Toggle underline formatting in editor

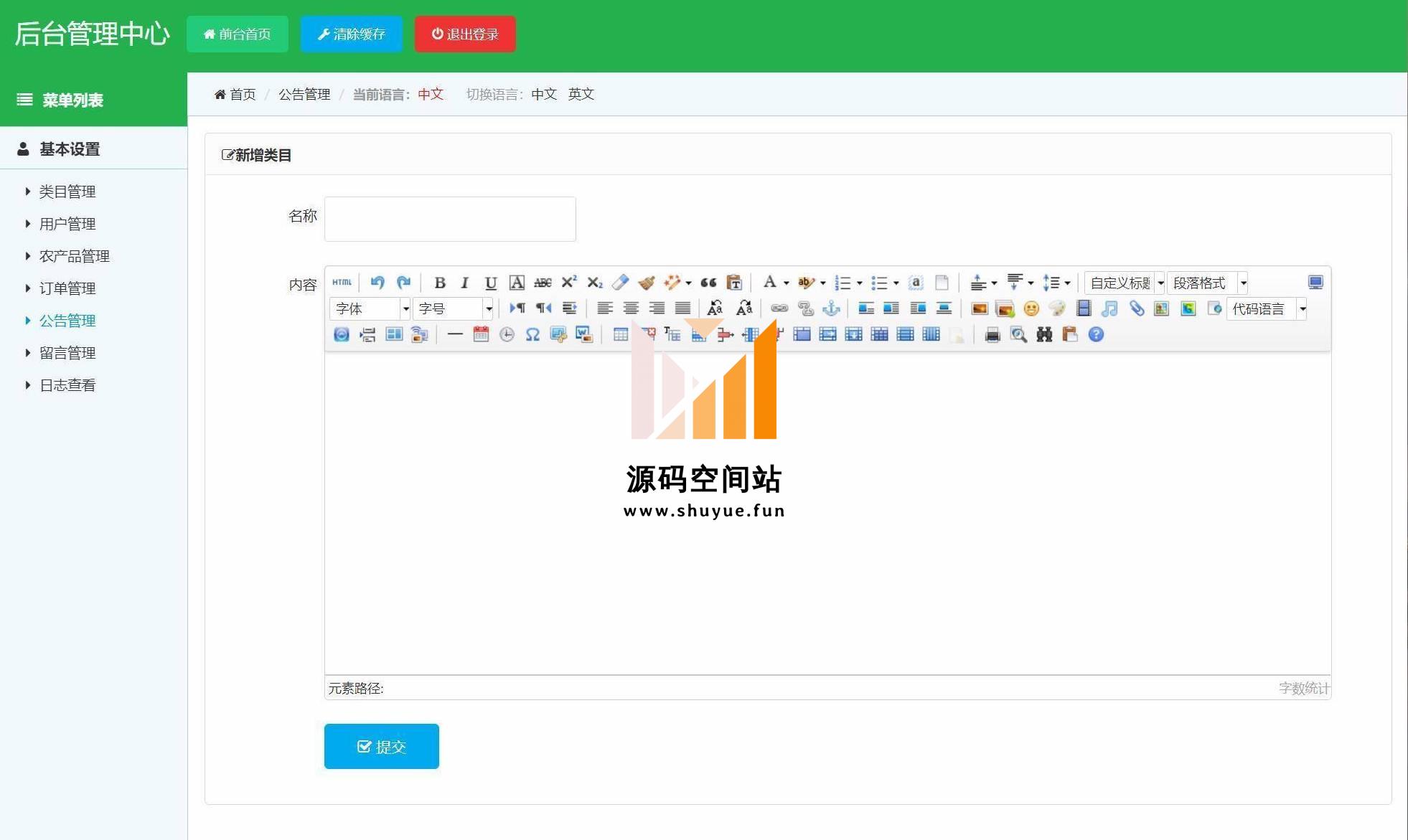tap(490, 283)
